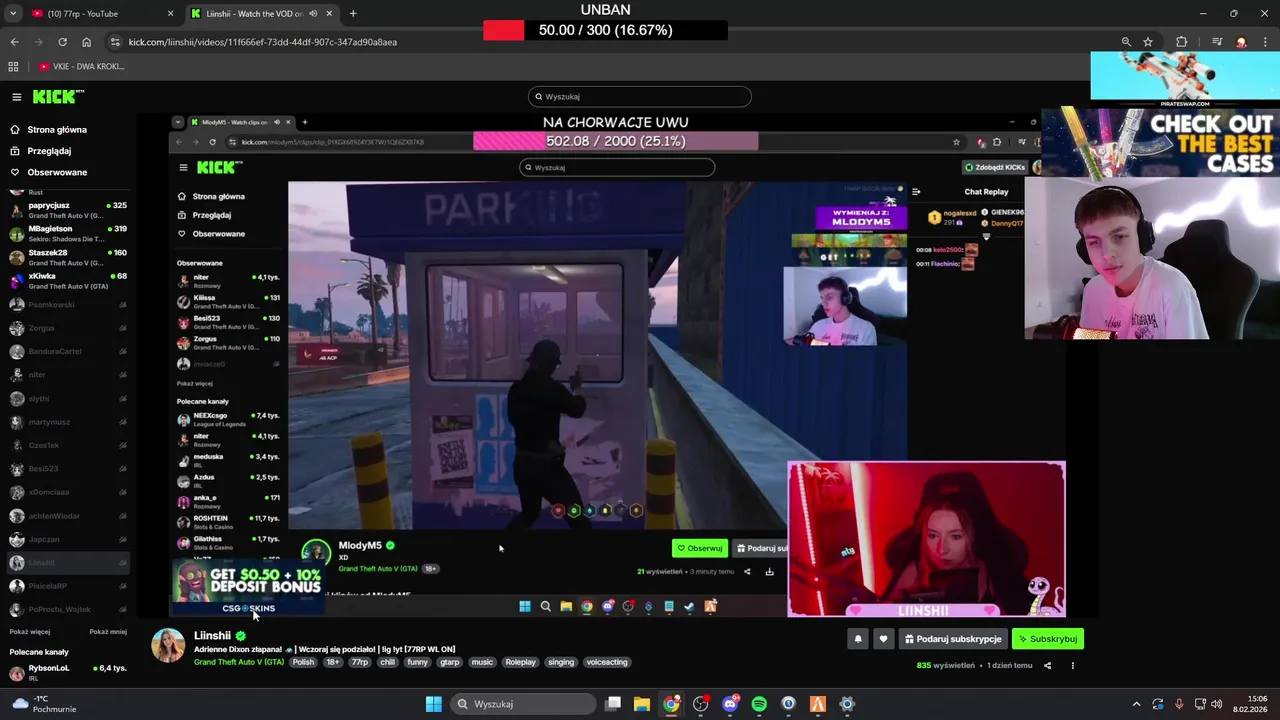This screenshot has width=1280, height=720.
Task: Click the Liinshii channel name
Action: pos(212,636)
